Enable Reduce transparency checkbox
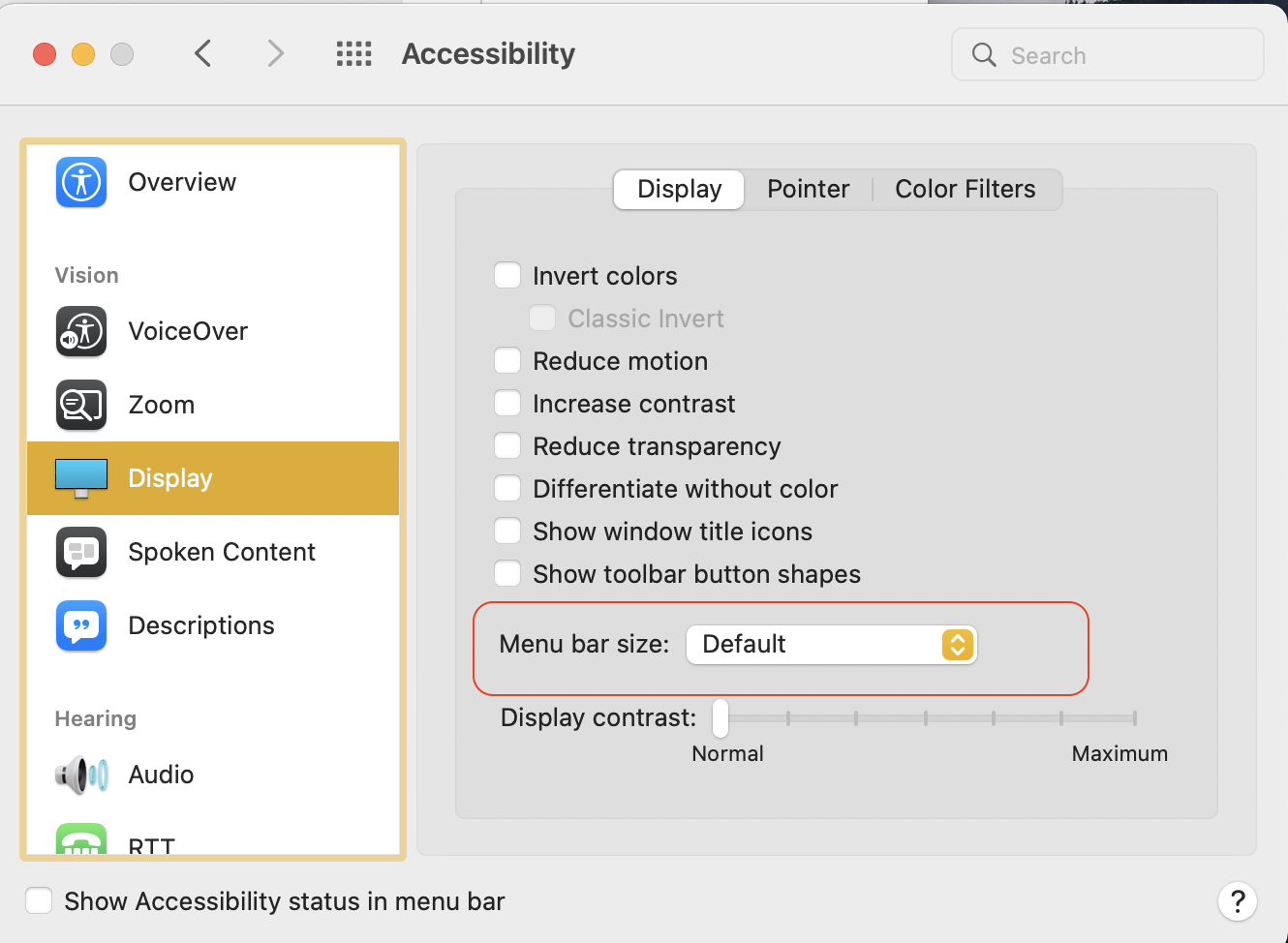 point(507,446)
